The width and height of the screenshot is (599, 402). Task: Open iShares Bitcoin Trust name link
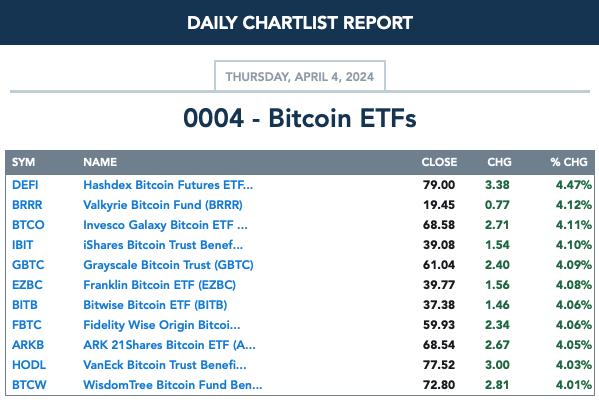coord(163,245)
